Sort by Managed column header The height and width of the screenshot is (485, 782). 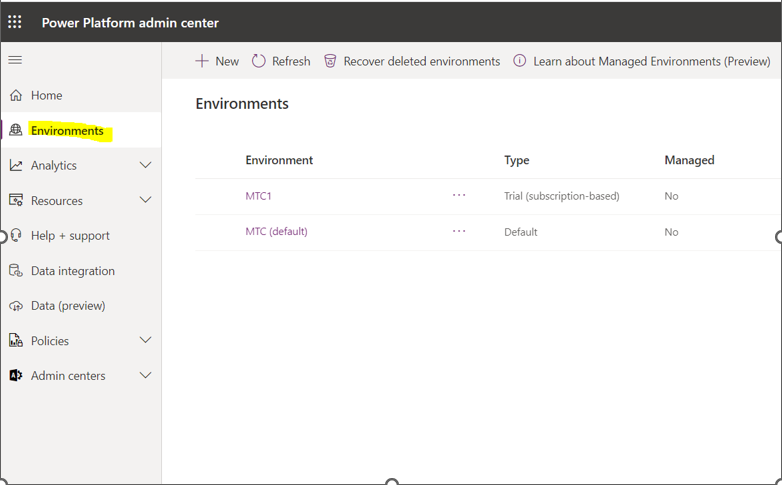coord(689,160)
